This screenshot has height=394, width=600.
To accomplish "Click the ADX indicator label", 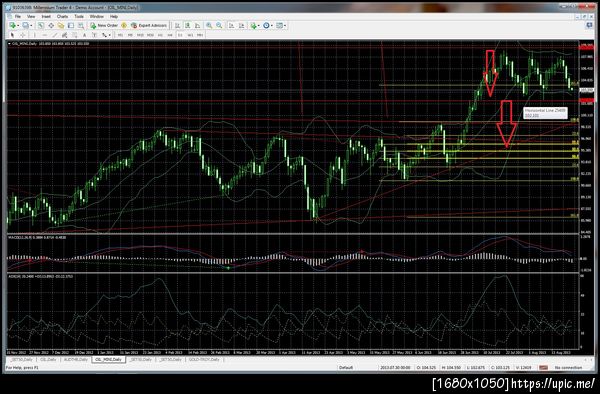I will coord(40,276).
